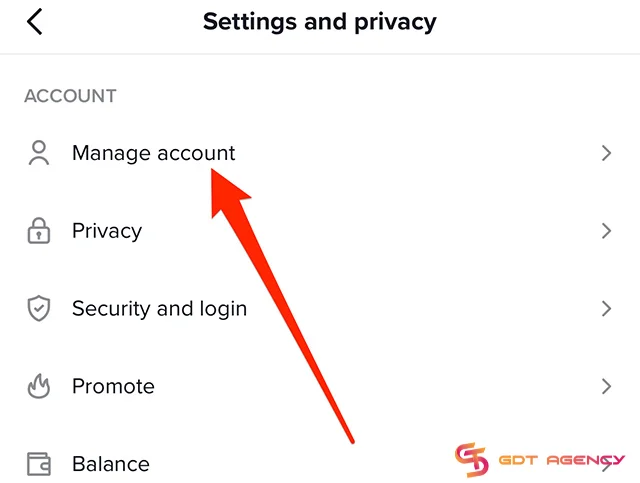Open the Privacy settings entry
This screenshot has width=640, height=483.
pyautogui.click(x=107, y=231)
